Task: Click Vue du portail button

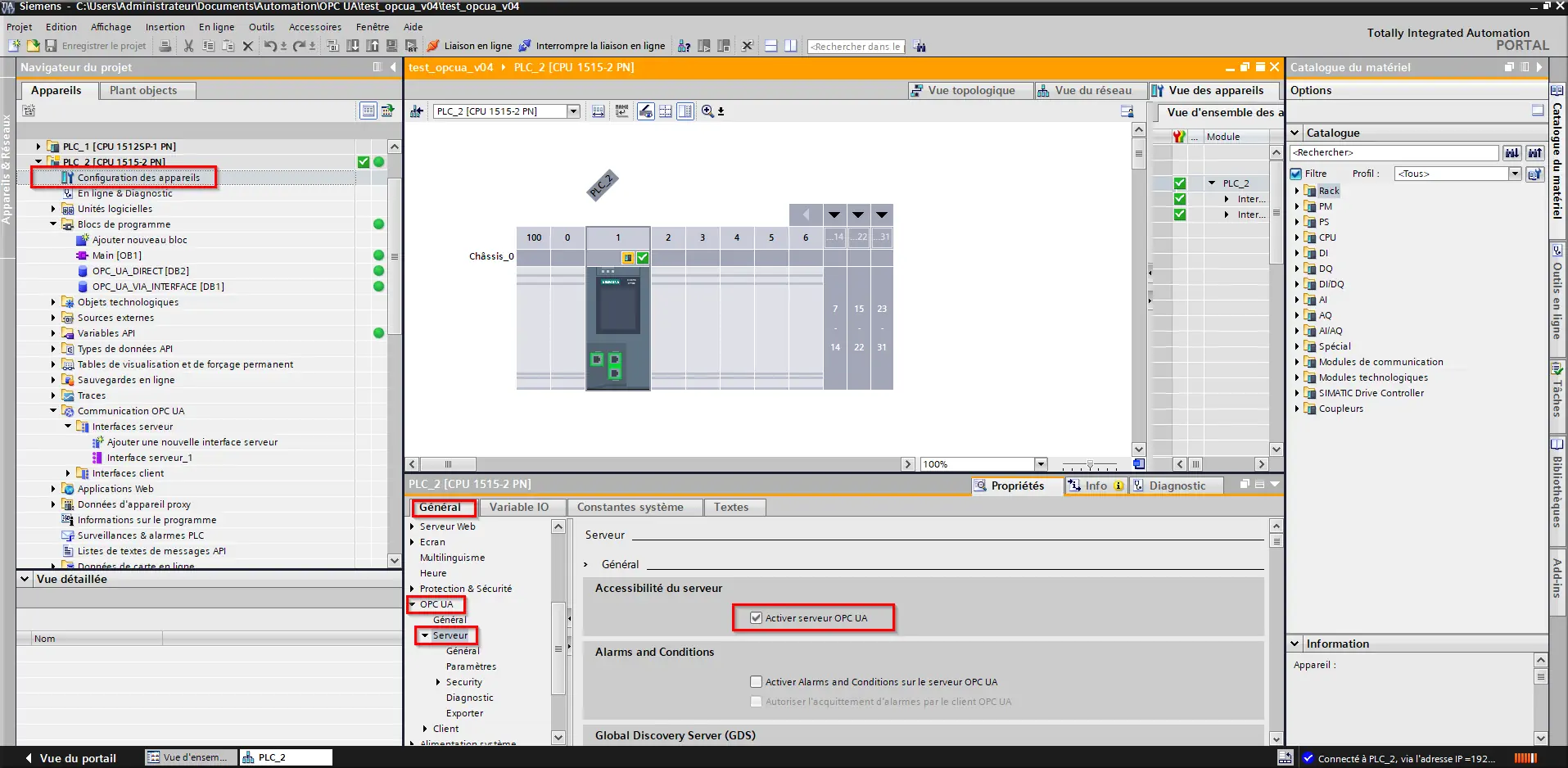Action: click(70, 758)
